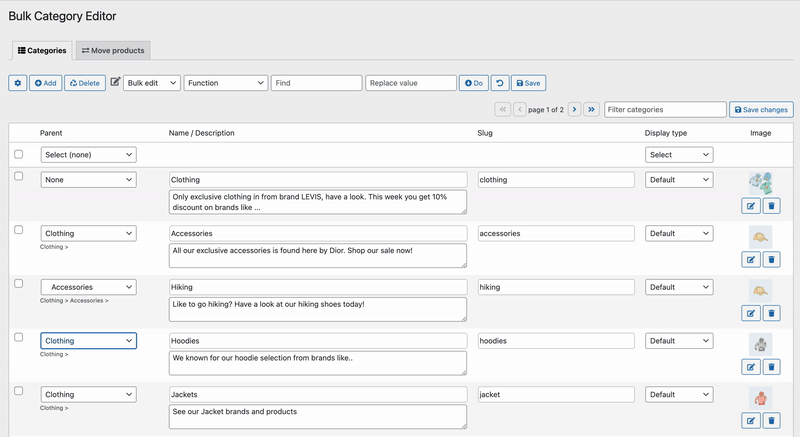The width and height of the screenshot is (800, 437).
Task: Edit image for Clothing category
Action: (751, 206)
